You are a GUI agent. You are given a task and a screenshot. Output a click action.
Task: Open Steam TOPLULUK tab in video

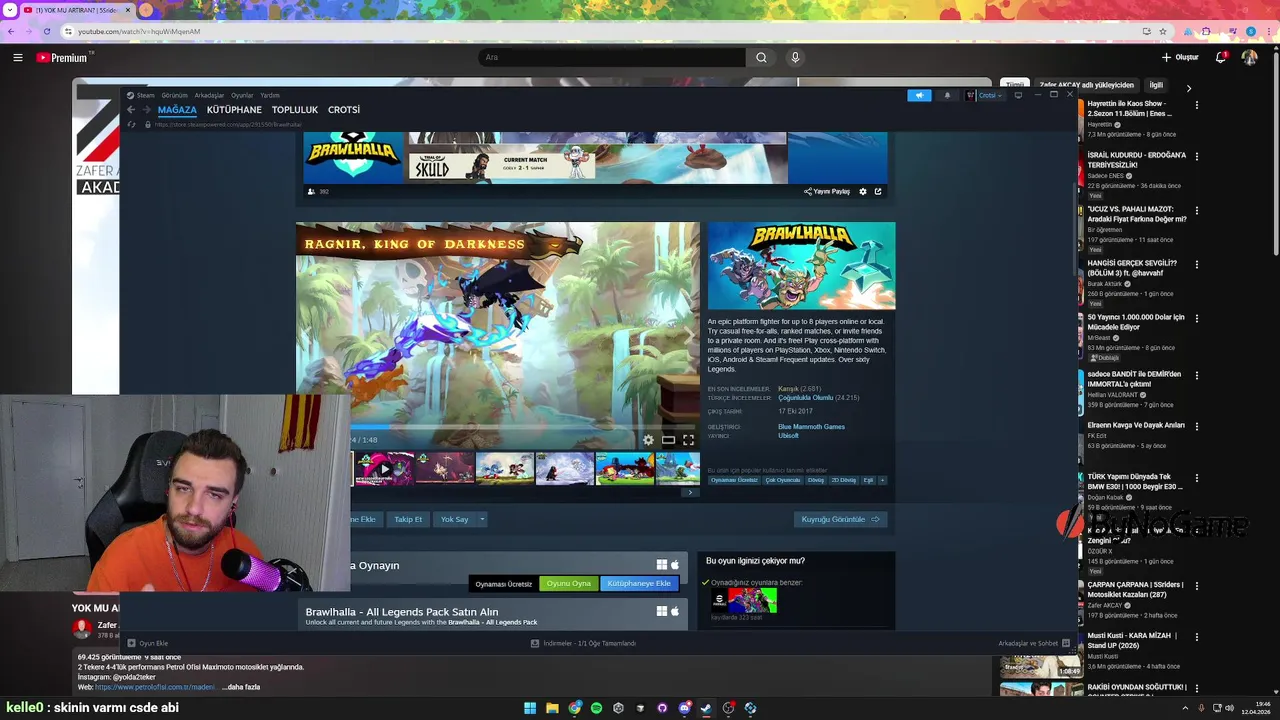tap(295, 110)
